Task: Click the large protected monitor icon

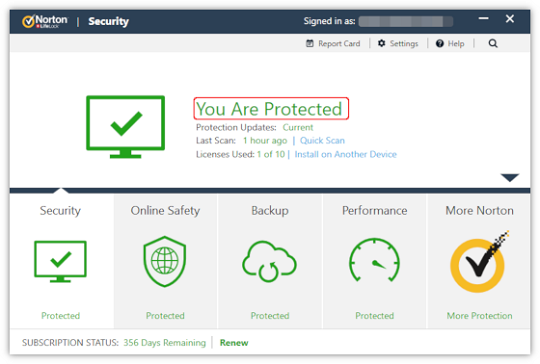Action: [x=125, y=127]
